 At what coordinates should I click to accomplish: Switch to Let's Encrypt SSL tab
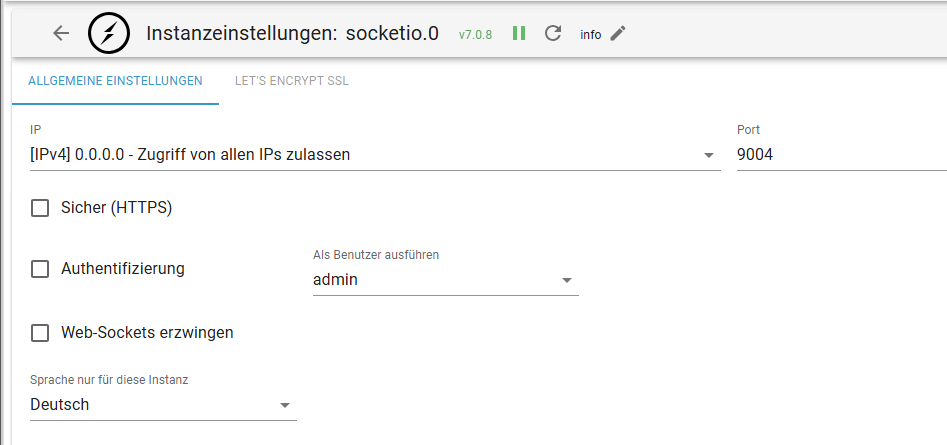point(291,81)
